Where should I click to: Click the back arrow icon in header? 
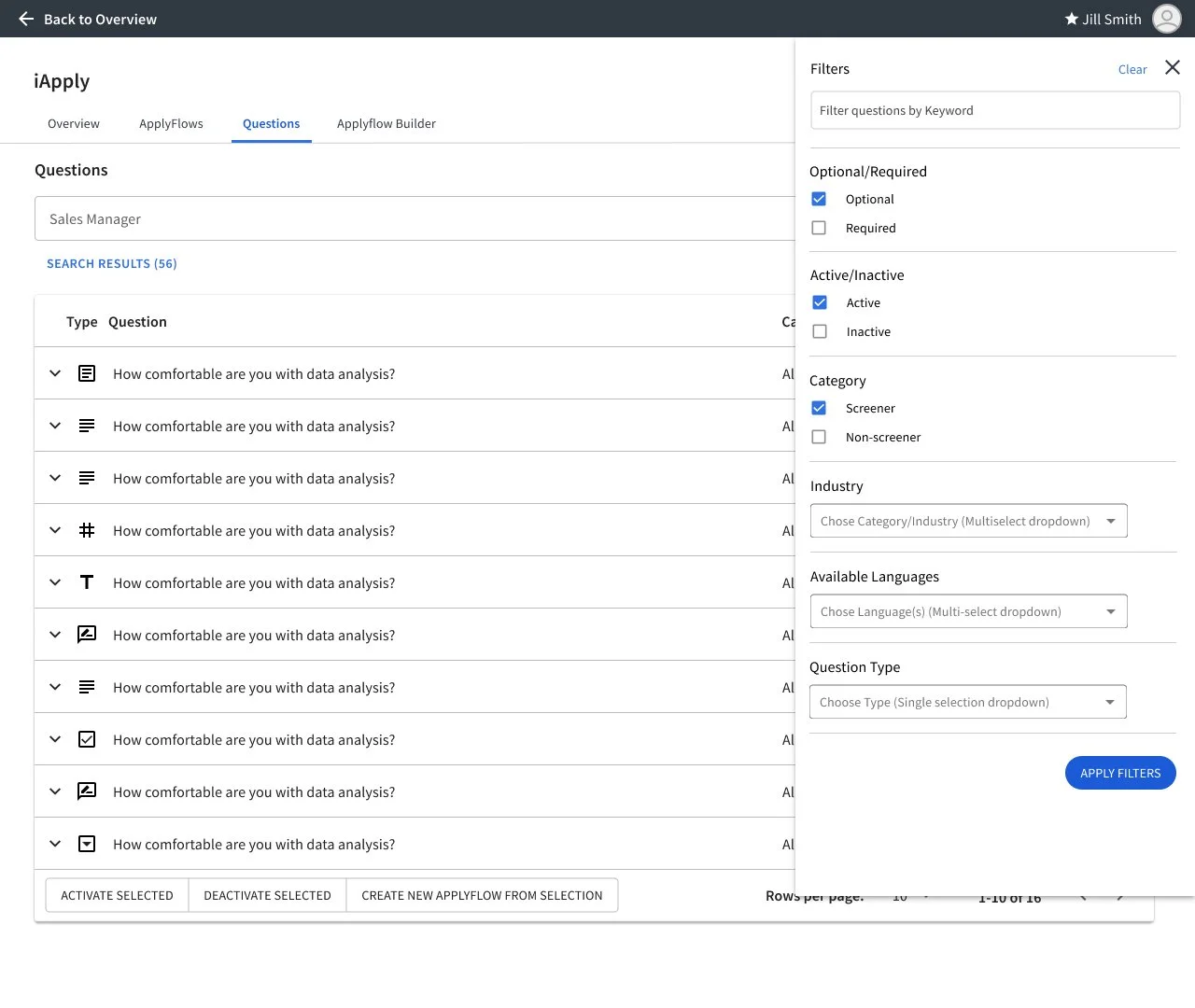(x=26, y=19)
